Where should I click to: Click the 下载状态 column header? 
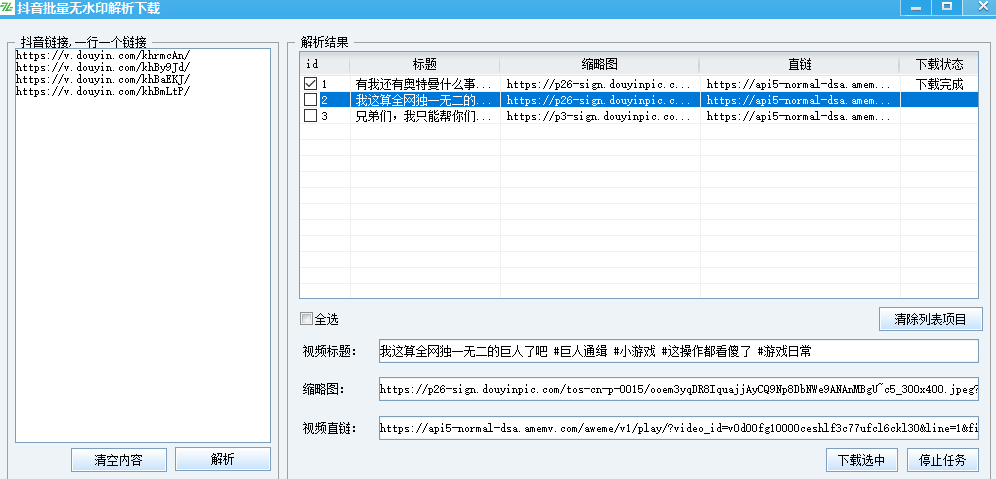[x=939, y=64]
